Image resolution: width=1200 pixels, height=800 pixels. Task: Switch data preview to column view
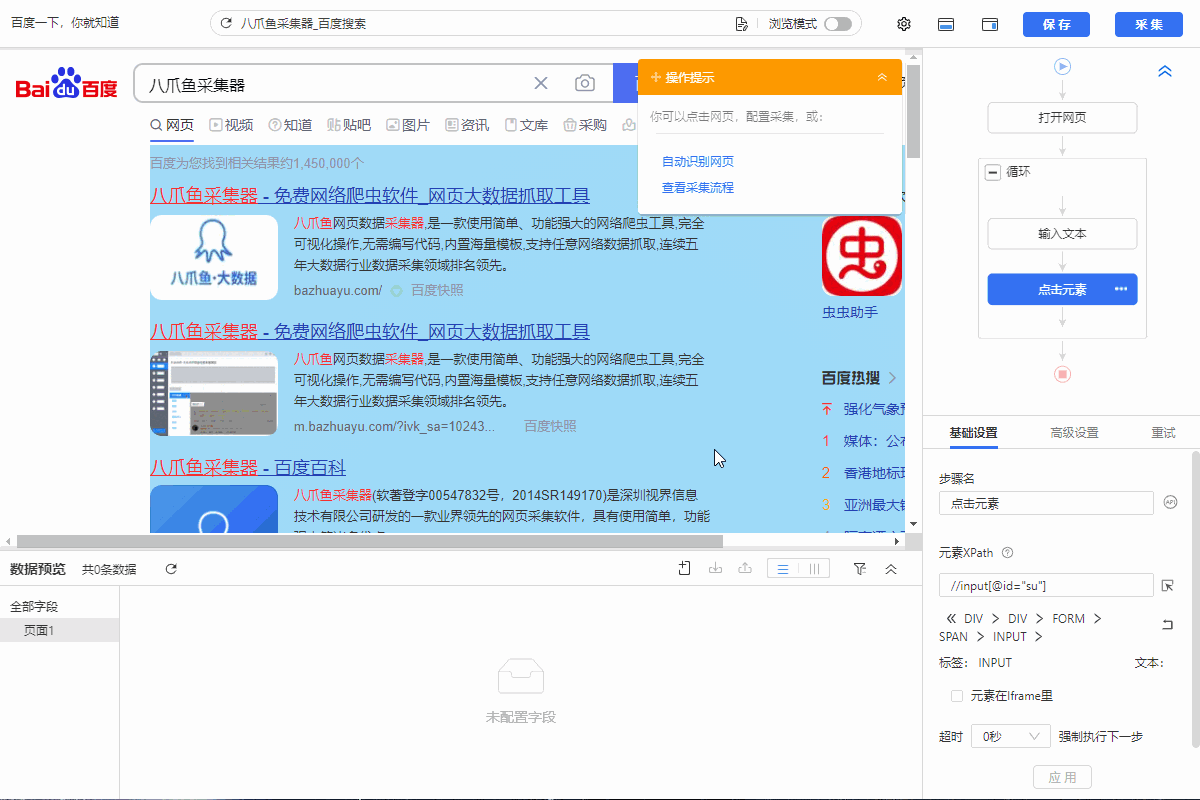coord(815,569)
